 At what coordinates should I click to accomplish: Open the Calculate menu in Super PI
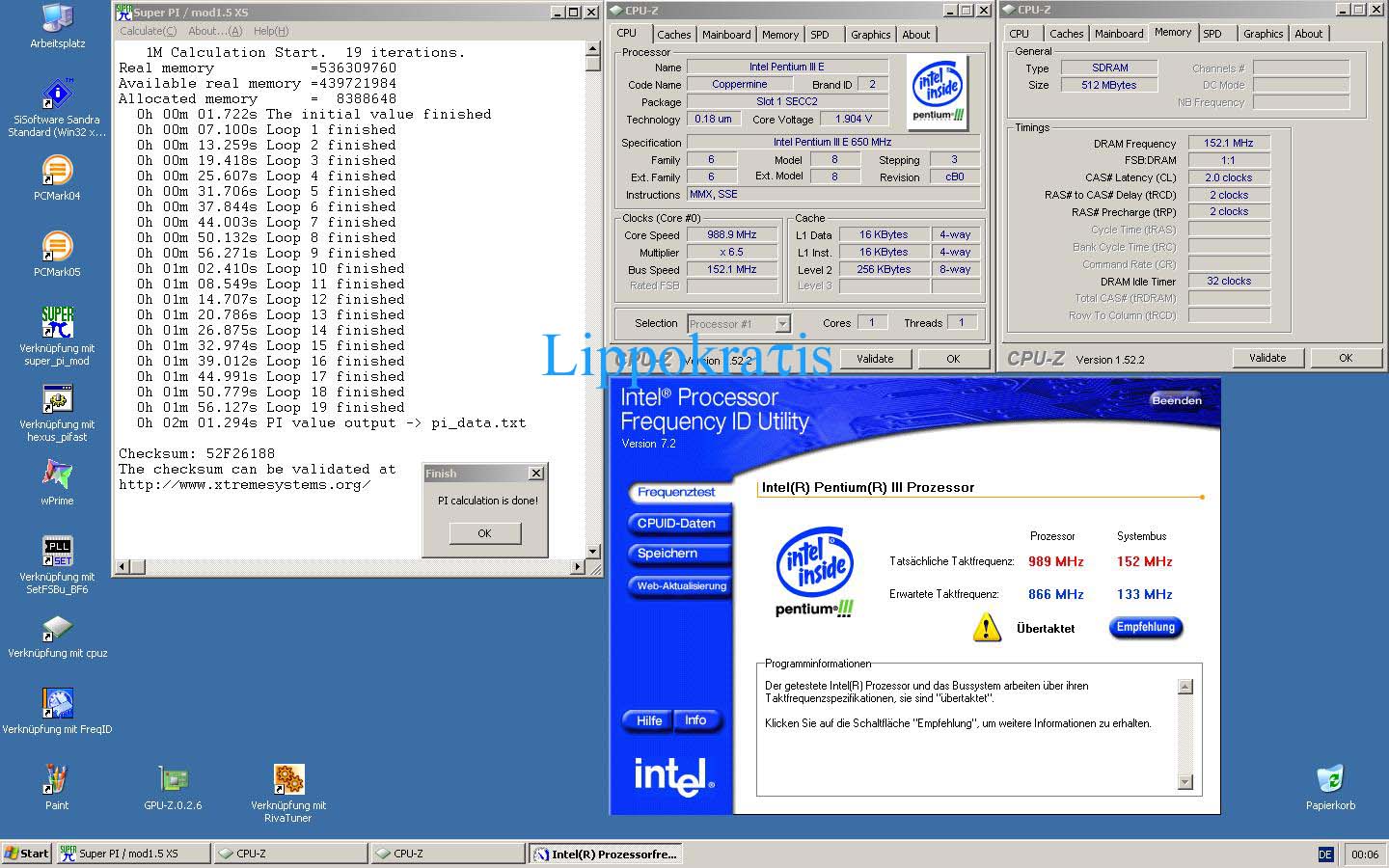148,31
